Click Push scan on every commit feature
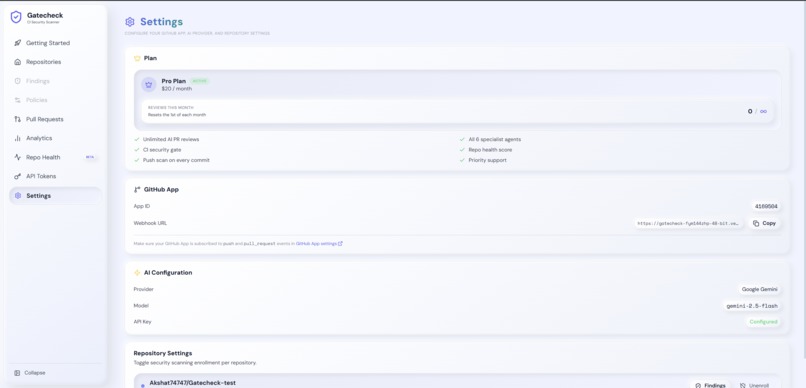The width and height of the screenshot is (806, 388). (176, 160)
